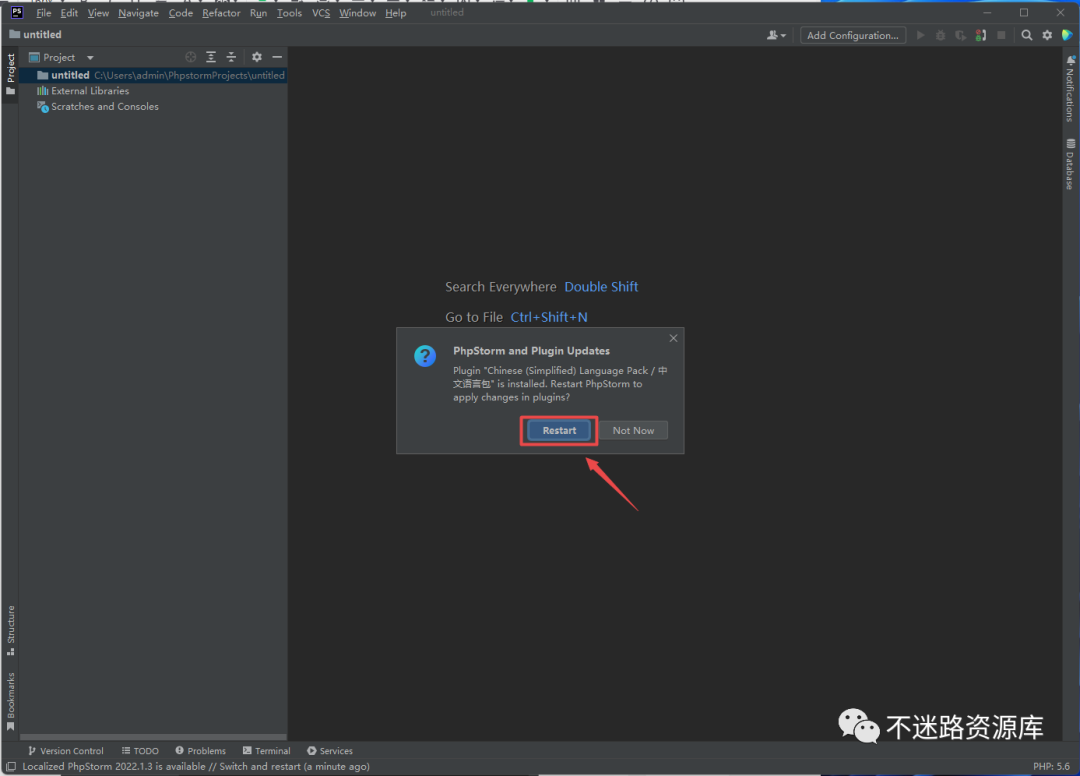The height and width of the screenshot is (776, 1080).
Task: Click Add Configuration button
Action: pos(853,35)
